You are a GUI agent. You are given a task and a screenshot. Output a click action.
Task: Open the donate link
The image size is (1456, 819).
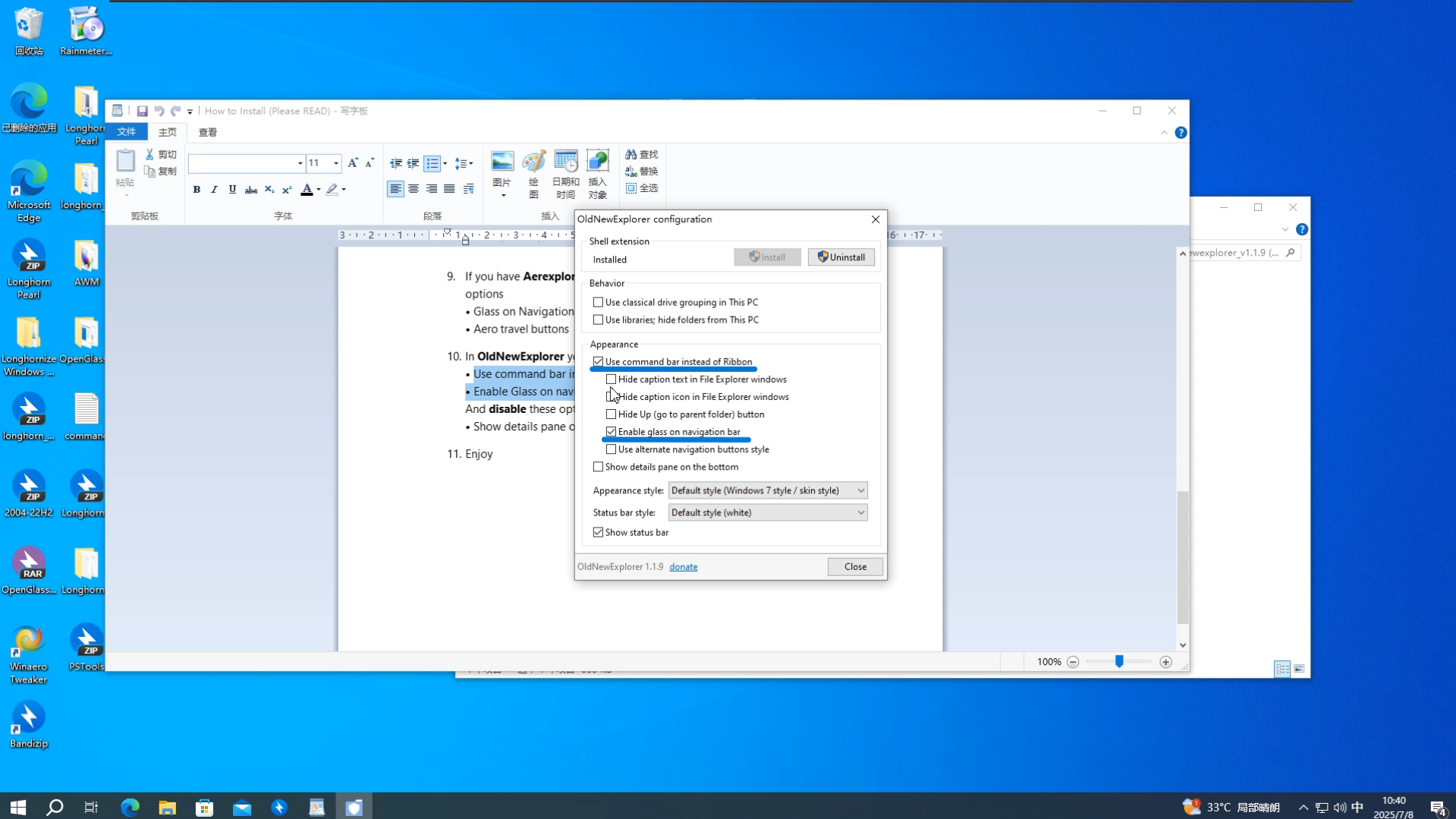pyautogui.click(x=684, y=567)
